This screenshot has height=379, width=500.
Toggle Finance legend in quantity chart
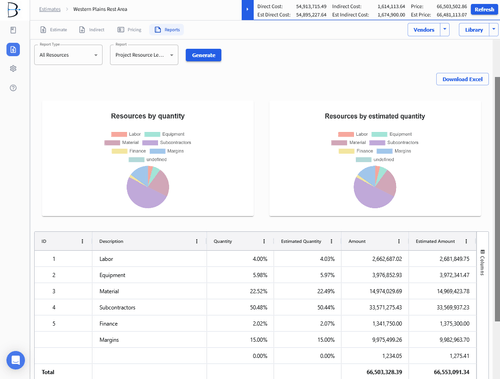pos(129,151)
